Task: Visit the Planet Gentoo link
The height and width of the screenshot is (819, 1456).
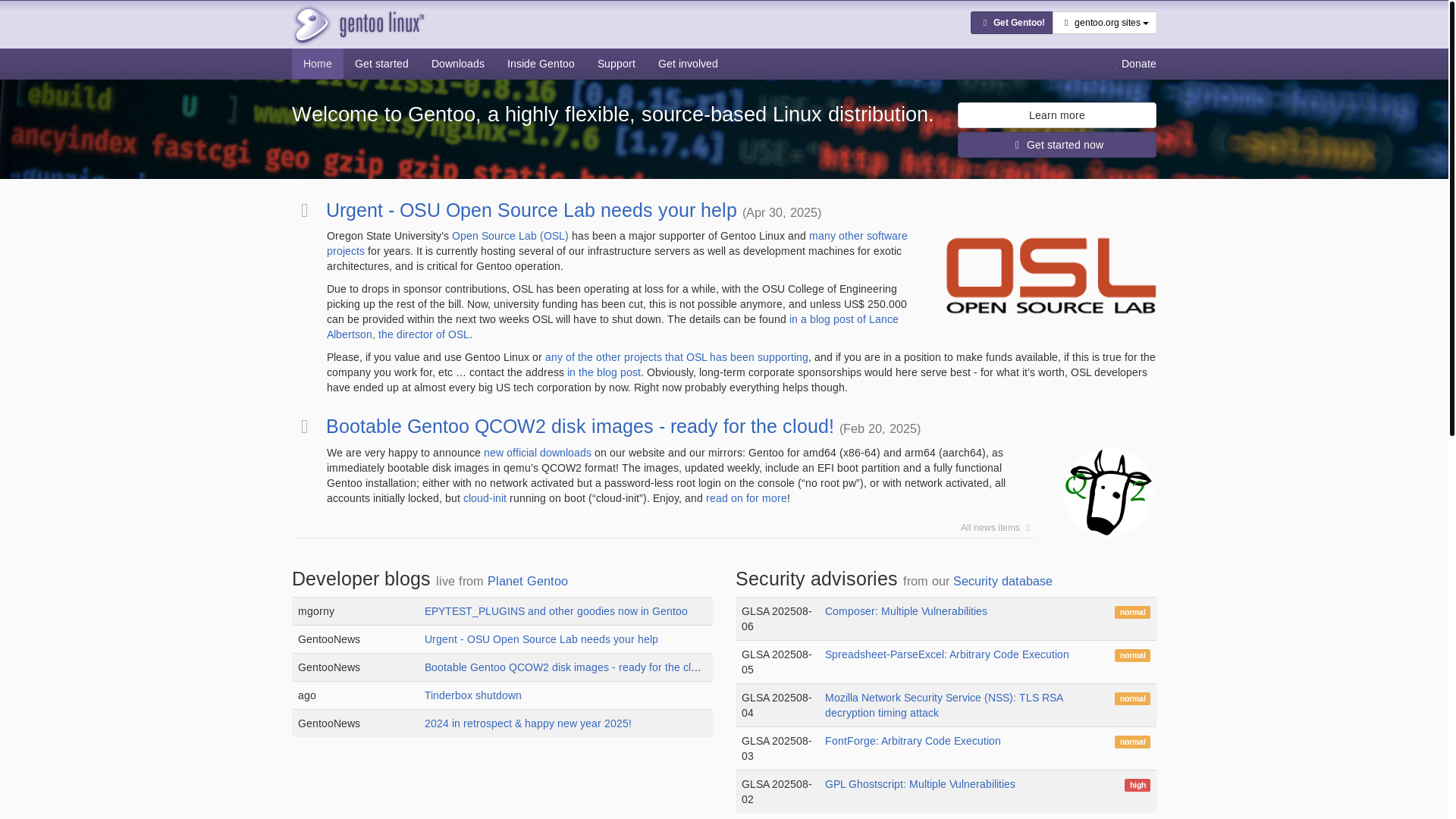Action: [x=528, y=581]
